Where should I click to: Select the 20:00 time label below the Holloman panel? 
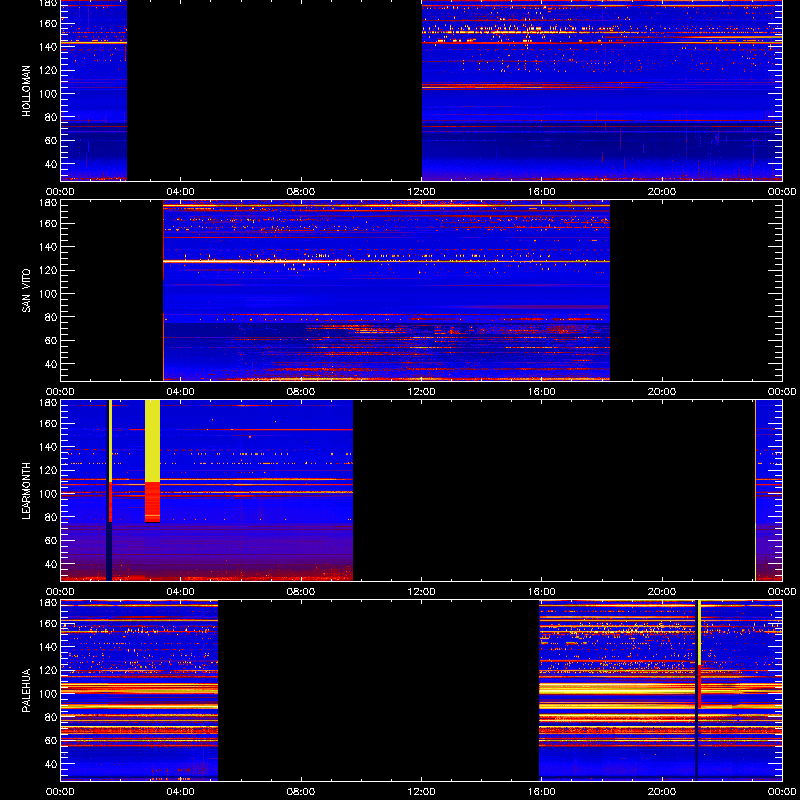tap(662, 192)
